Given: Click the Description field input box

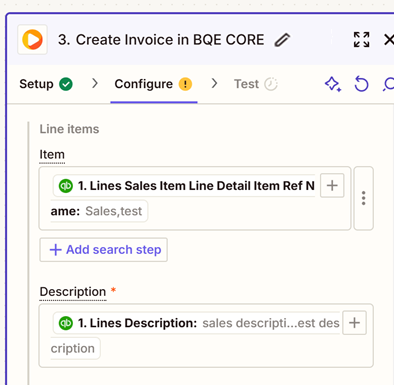Looking at the screenshot, I should pyautogui.click(x=206, y=336).
